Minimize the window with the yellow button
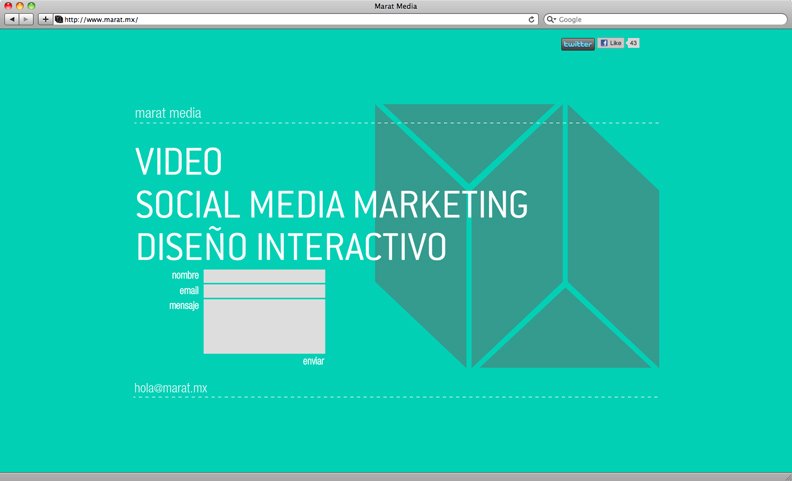792x481 pixels. 20,6
